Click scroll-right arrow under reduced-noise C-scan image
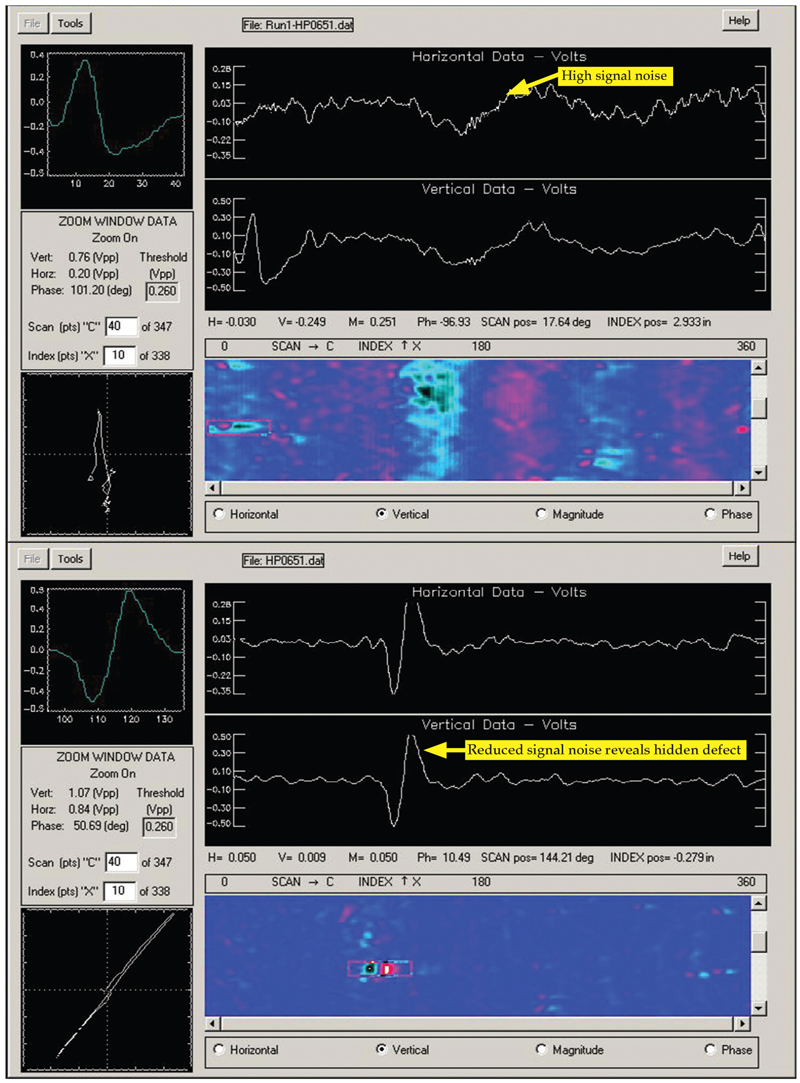 pyautogui.click(x=741, y=1024)
